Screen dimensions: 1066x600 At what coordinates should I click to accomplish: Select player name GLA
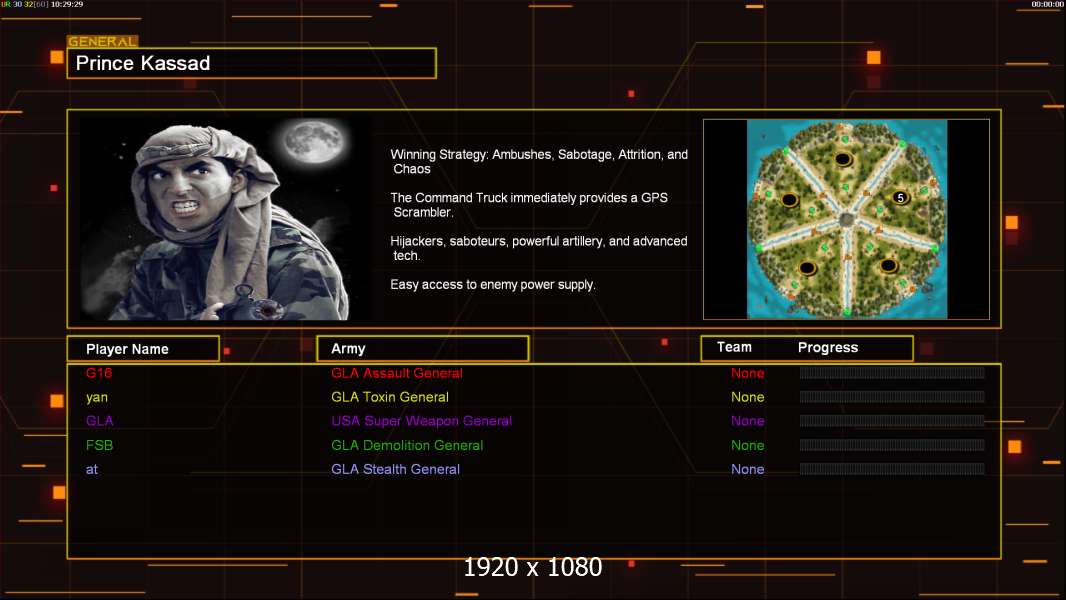coord(99,421)
